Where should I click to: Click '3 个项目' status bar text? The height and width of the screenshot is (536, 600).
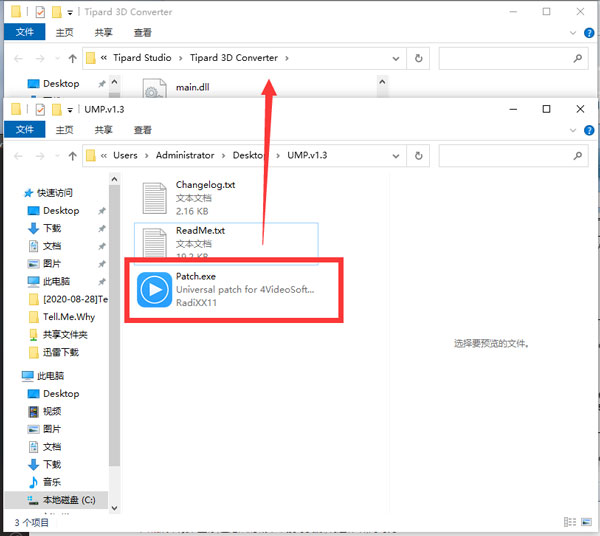click(31, 522)
